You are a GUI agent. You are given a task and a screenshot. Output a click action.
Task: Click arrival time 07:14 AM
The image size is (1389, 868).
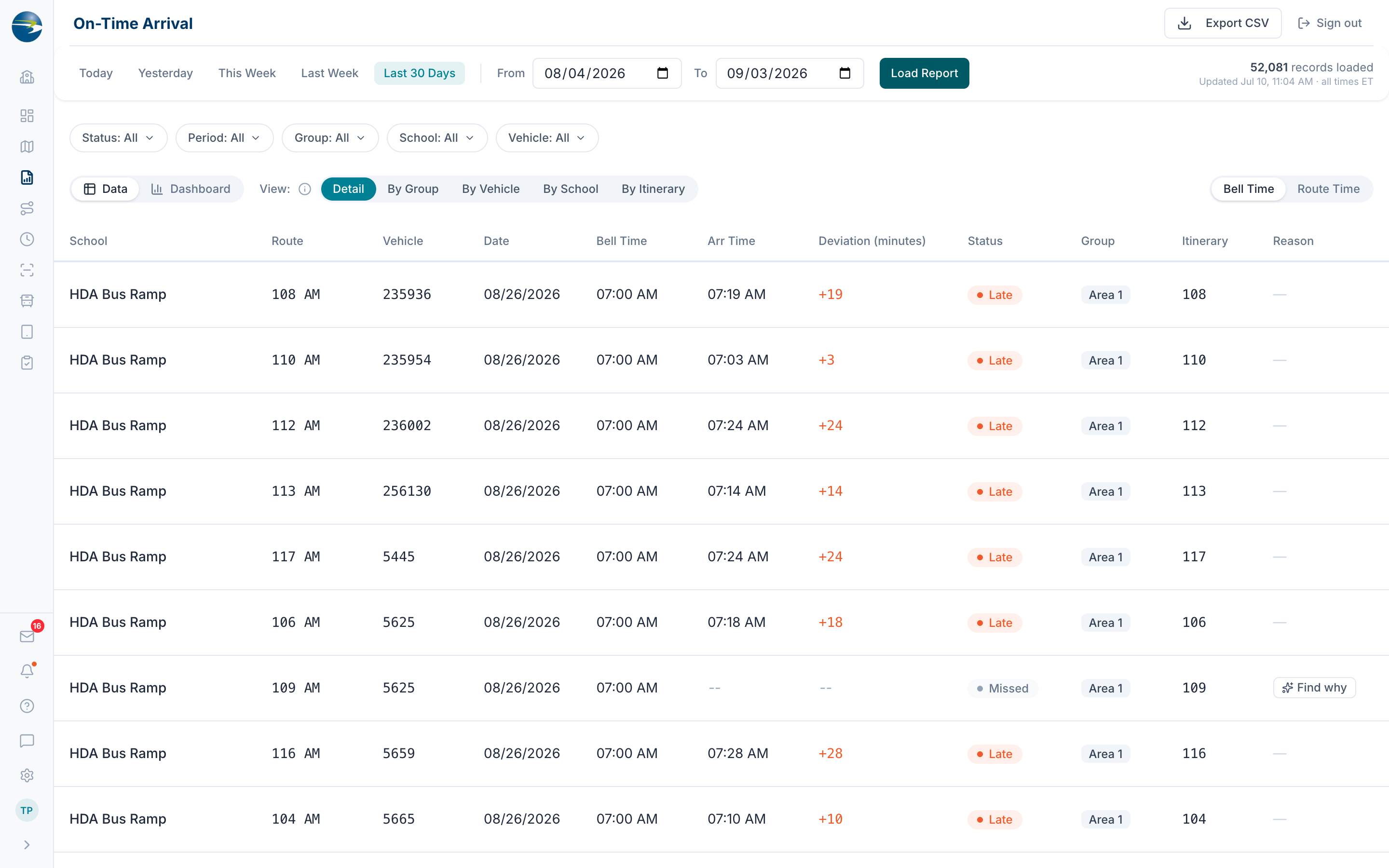(x=736, y=491)
